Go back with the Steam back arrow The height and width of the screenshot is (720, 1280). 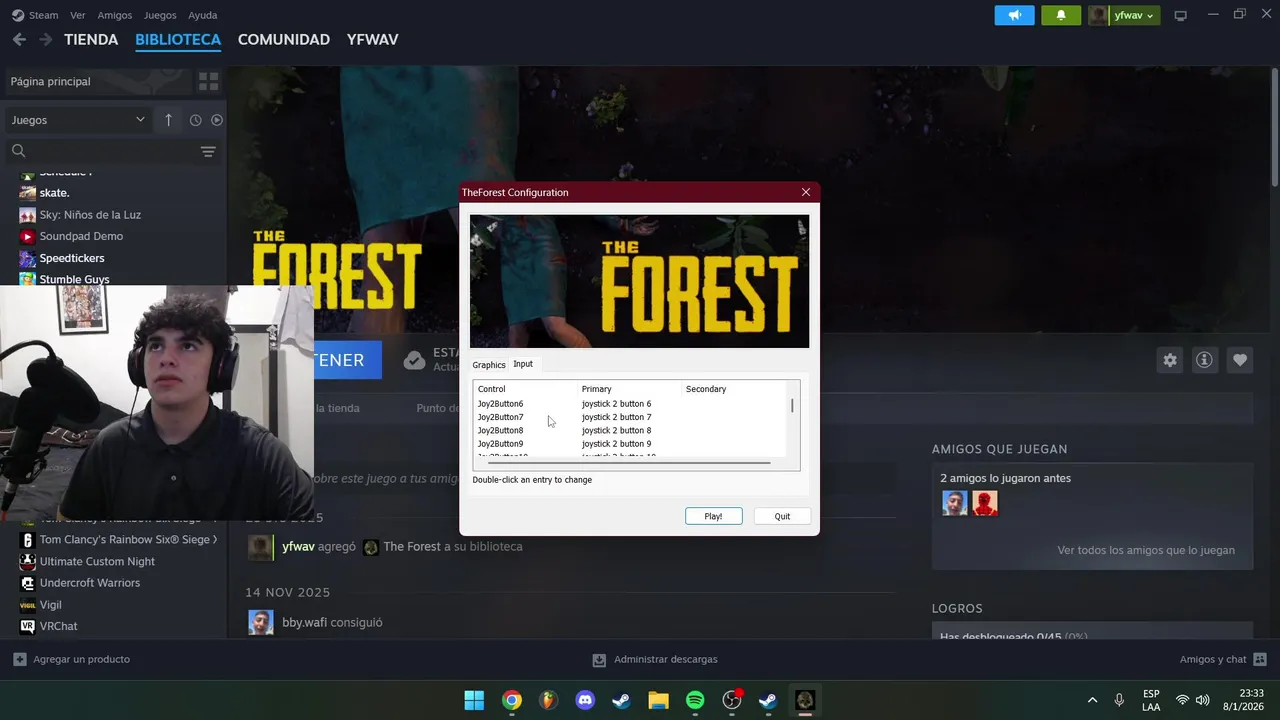[x=19, y=40]
